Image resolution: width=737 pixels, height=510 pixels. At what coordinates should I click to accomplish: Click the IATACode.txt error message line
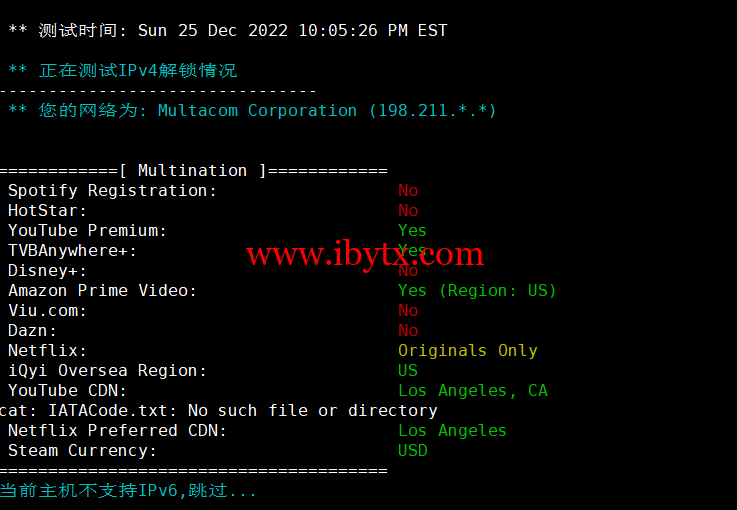pos(219,411)
